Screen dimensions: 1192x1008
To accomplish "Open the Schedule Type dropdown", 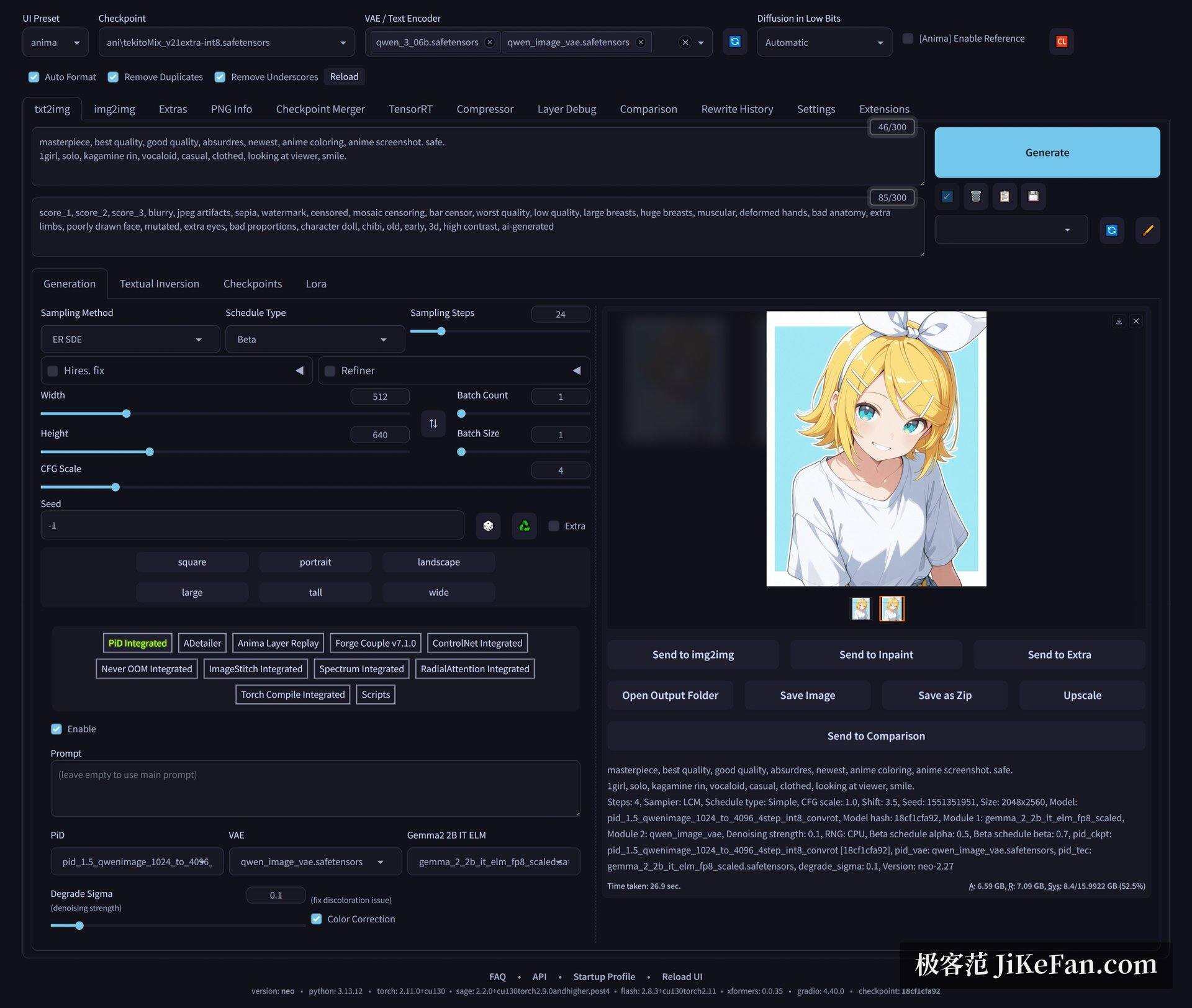I will [315, 340].
